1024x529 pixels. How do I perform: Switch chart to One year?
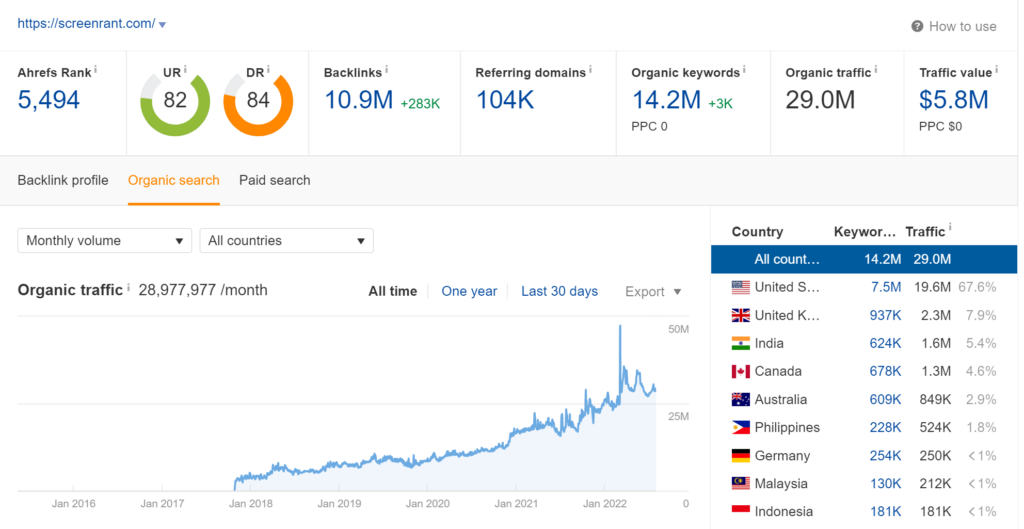(469, 291)
